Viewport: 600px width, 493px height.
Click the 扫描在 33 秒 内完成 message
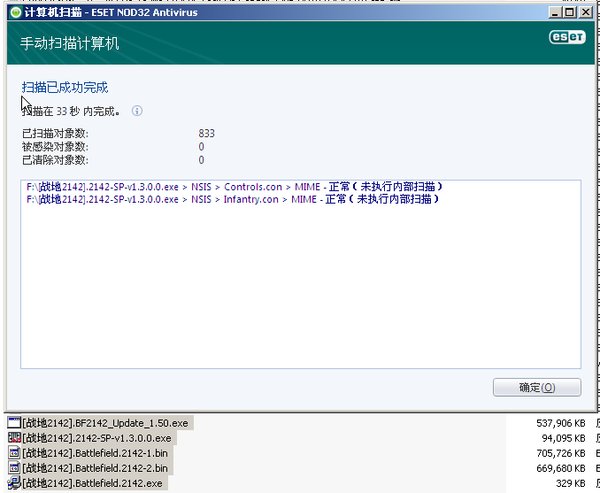tap(71, 111)
